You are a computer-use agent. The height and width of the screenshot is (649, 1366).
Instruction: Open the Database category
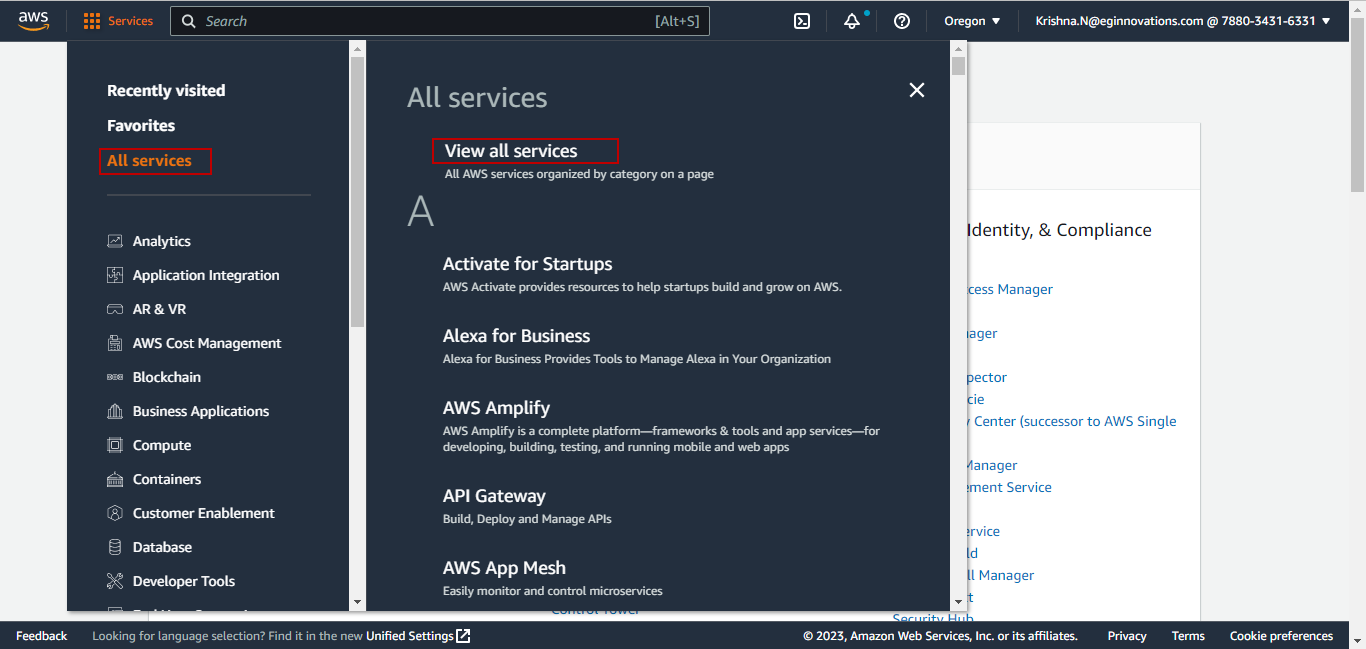[162, 547]
